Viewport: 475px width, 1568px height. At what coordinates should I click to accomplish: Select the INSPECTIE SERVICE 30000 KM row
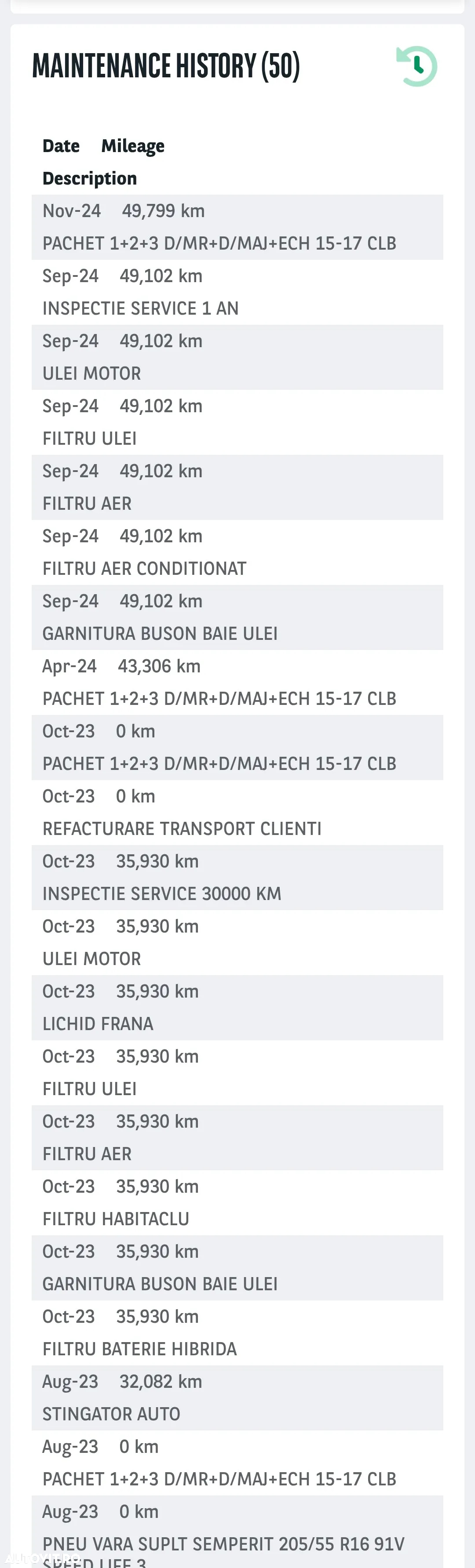(x=237, y=878)
